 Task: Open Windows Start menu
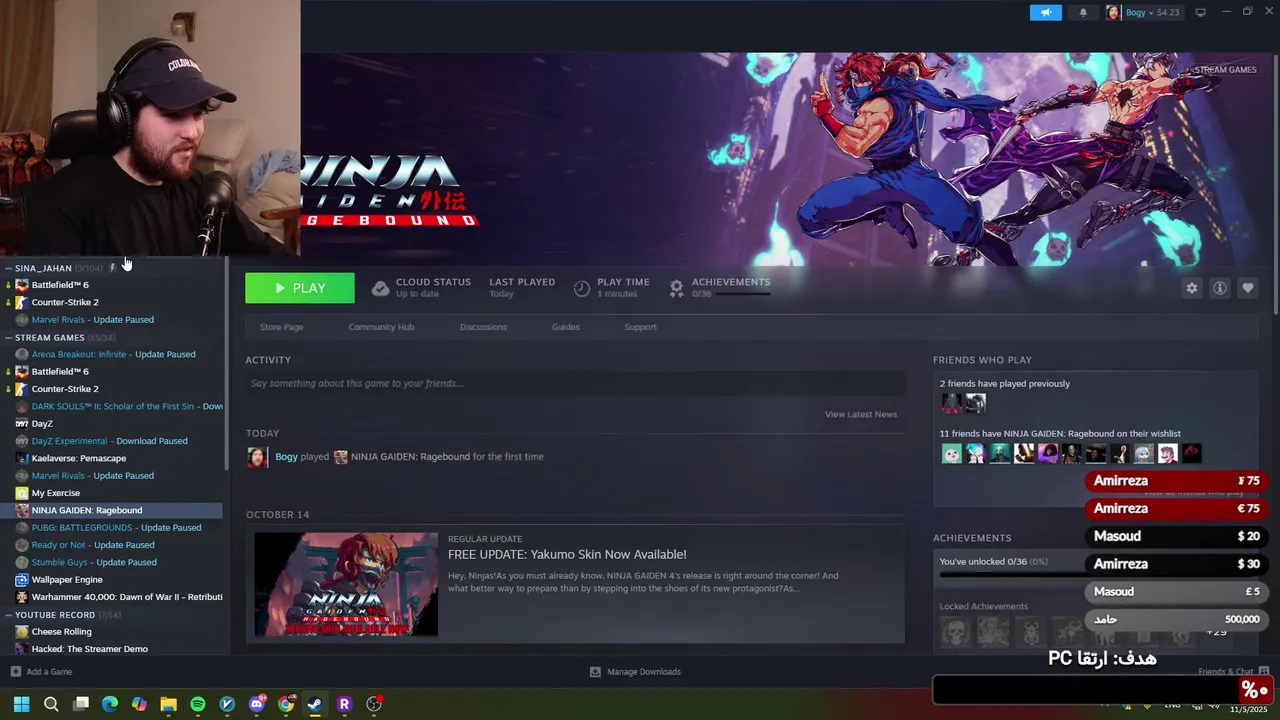coord(21,704)
